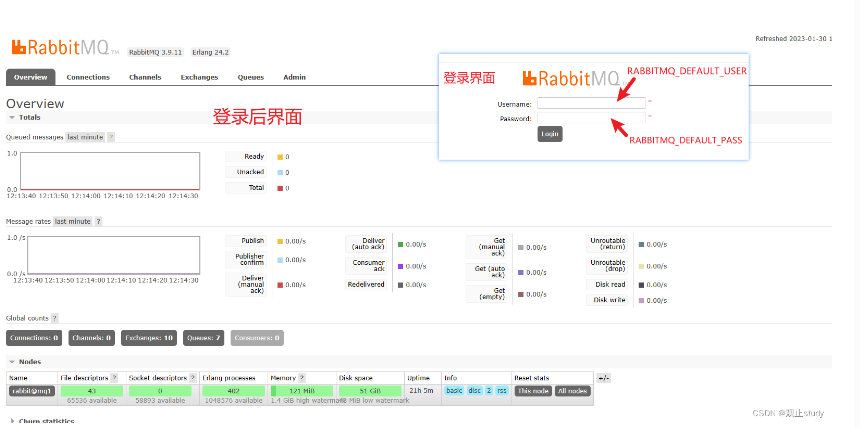This screenshot has height=428, width=860.
Task: Click the Connections: 0 count button
Action: pyautogui.click(x=34, y=338)
